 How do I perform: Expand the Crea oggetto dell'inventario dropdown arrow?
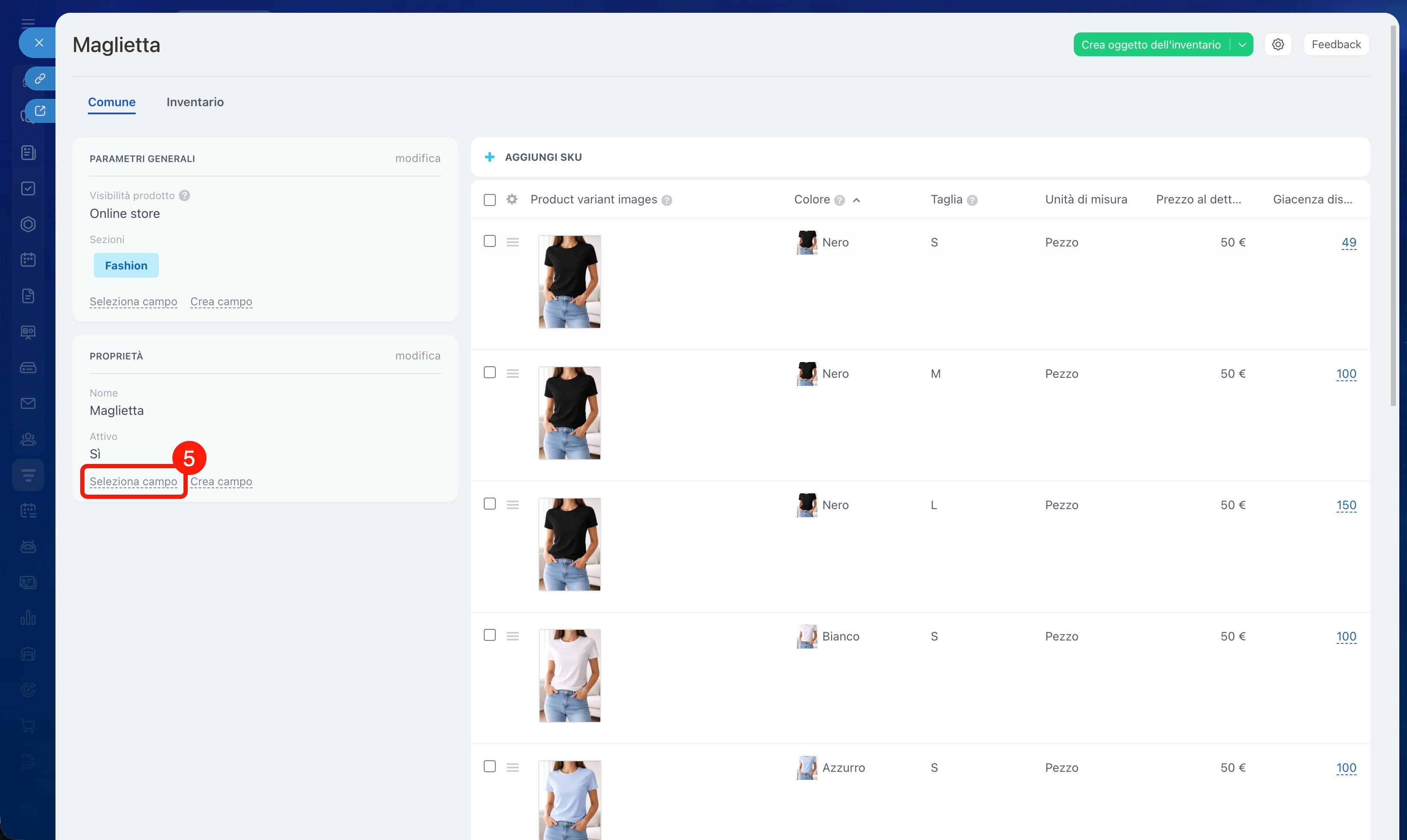point(1241,45)
